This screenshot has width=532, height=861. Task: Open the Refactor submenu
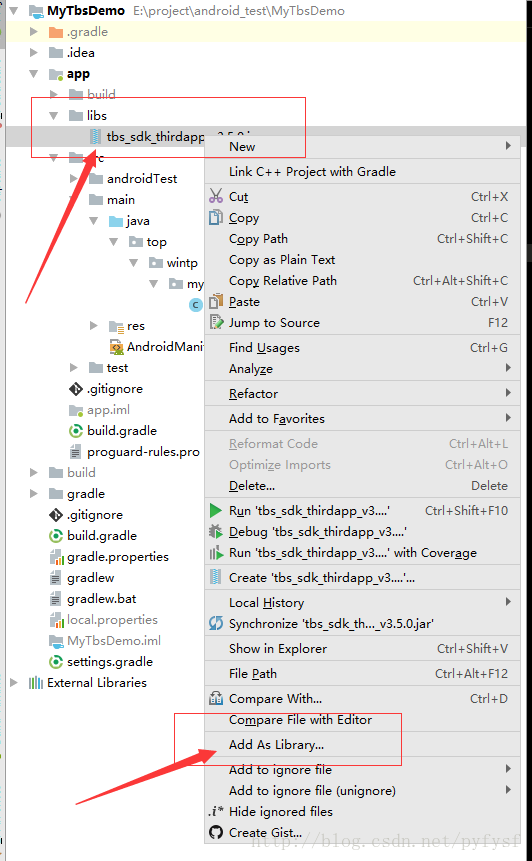click(362, 394)
